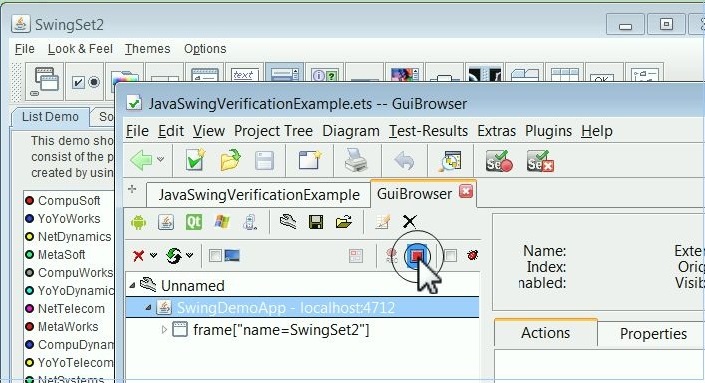Switch to the JavaSwingVerificationExample tab
Viewport: 705px width, 383px height.
point(259,195)
